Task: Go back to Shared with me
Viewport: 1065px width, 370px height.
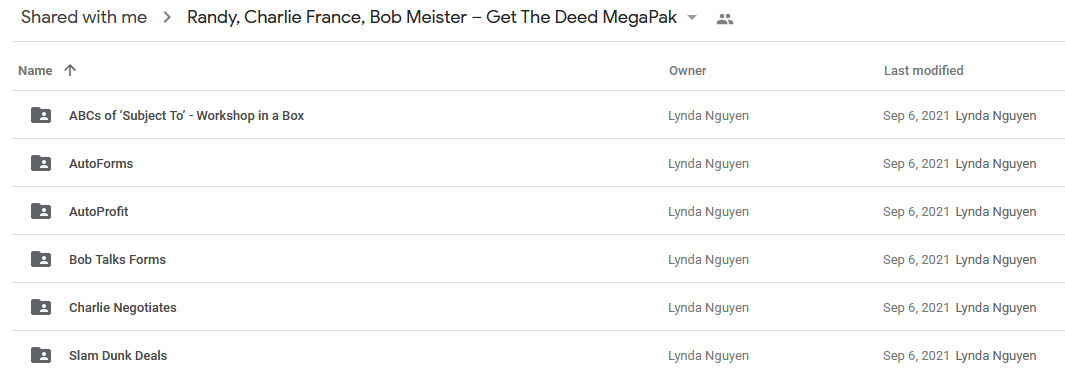Action: 84,18
